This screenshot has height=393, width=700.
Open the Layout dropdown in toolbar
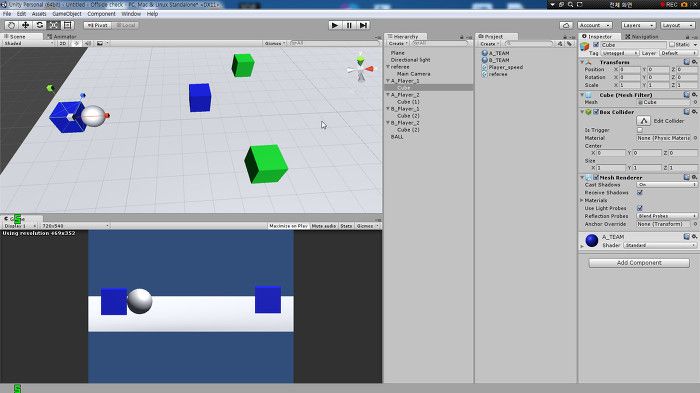click(x=678, y=25)
